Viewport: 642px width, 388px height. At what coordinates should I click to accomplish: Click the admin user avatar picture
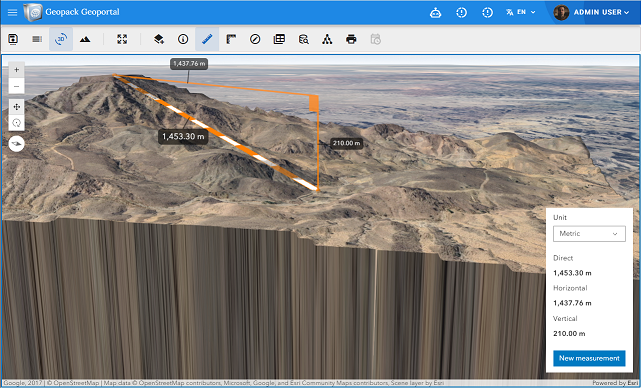coord(561,12)
